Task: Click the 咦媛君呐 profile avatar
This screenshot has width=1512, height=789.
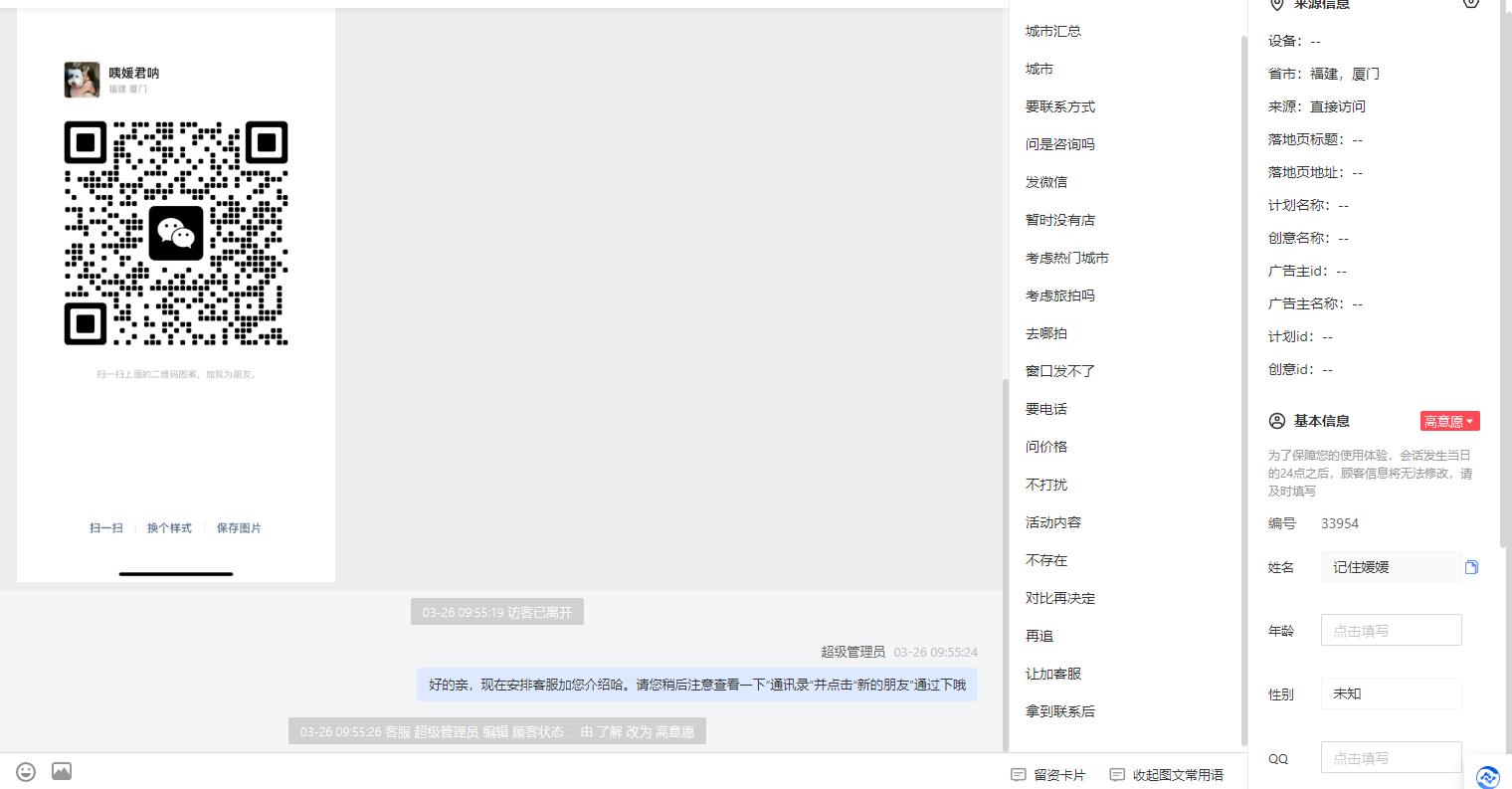Action: coord(83,80)
